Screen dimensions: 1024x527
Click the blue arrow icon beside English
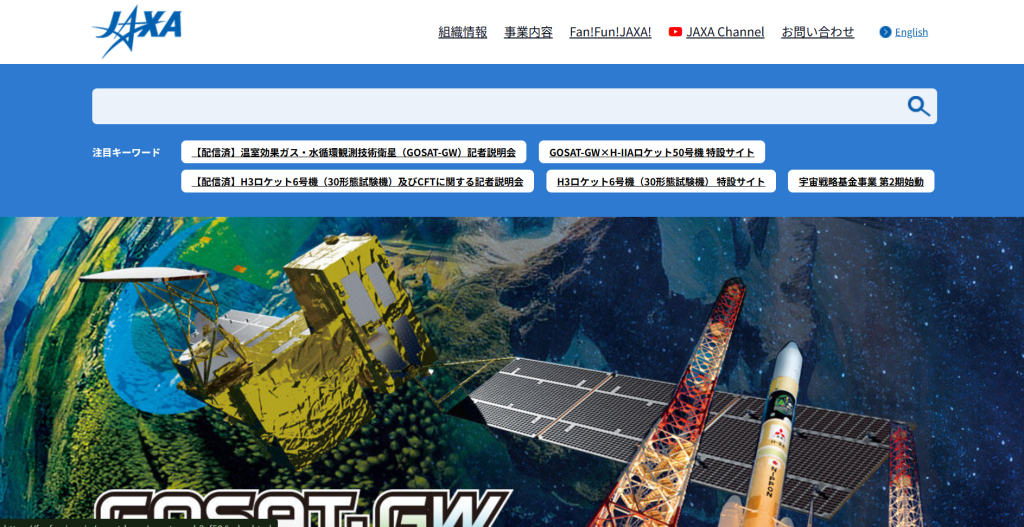pyautogui.click(x=885, y=32)
